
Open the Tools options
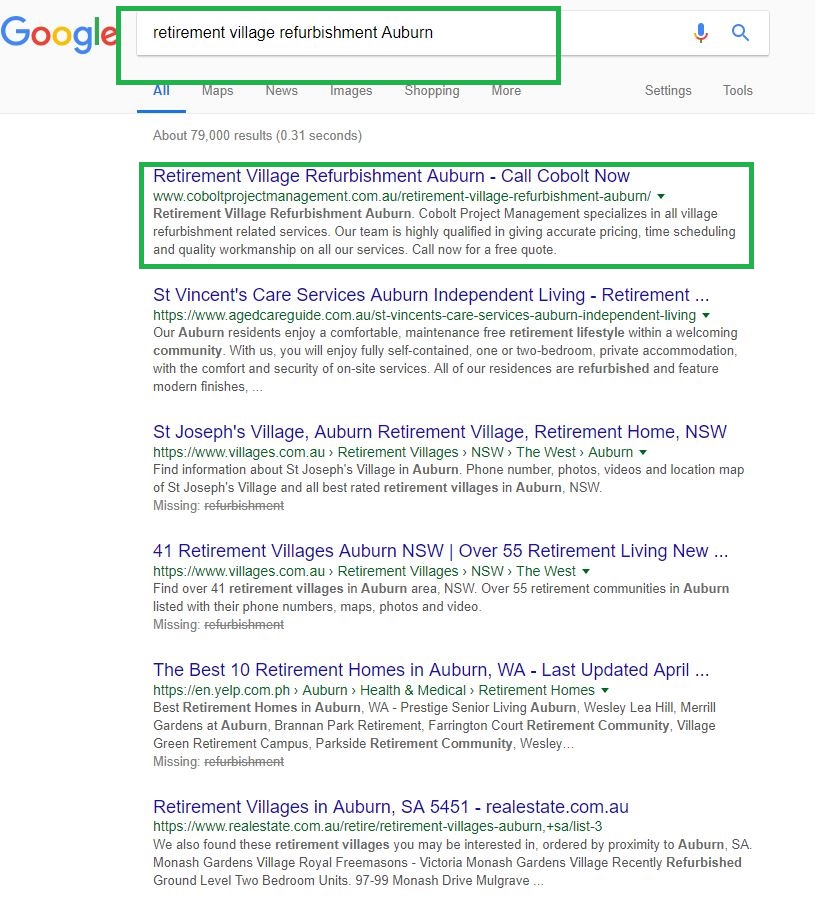click(x=737, y=90)
